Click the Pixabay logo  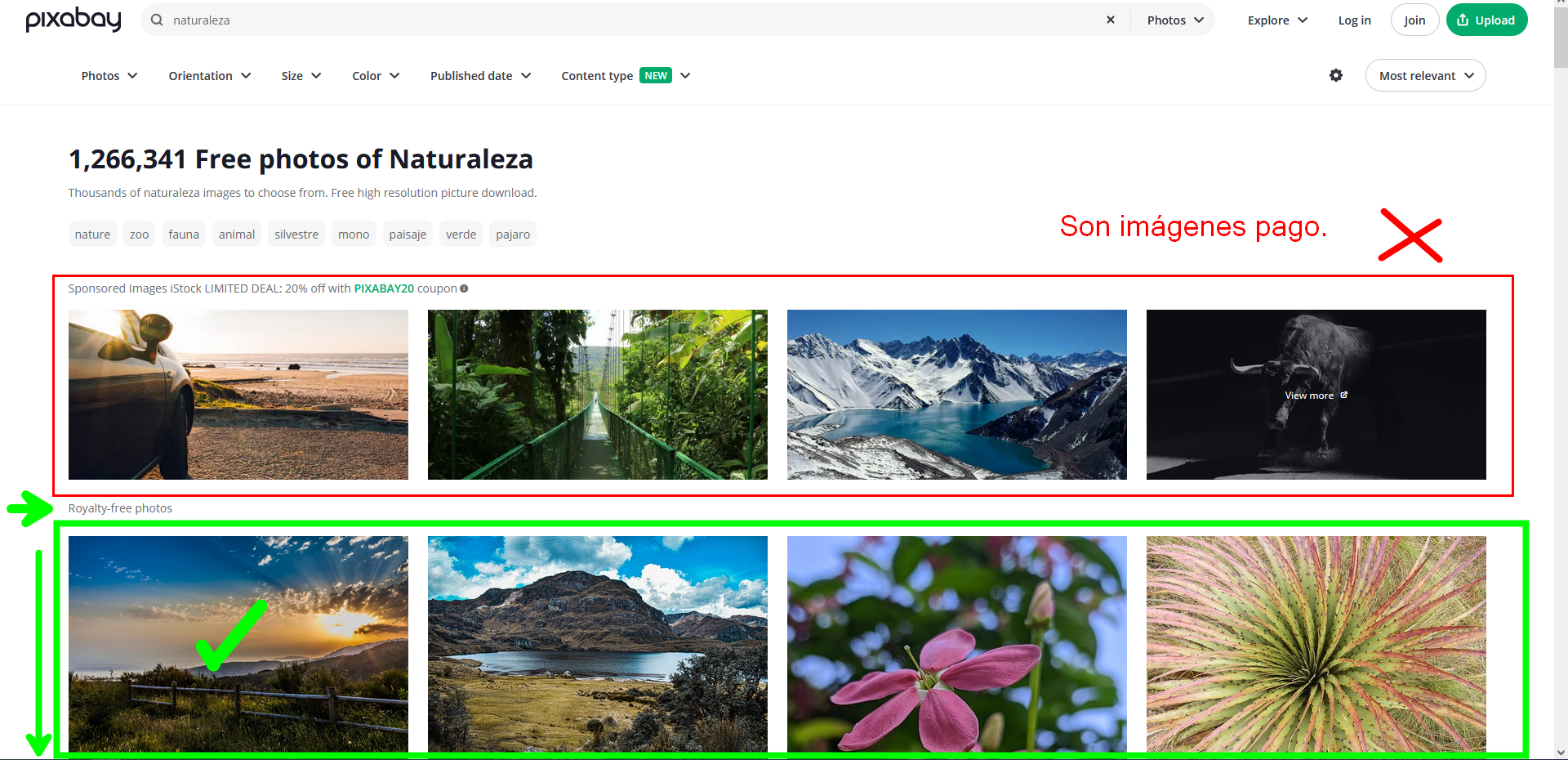[x=73, y=20]
